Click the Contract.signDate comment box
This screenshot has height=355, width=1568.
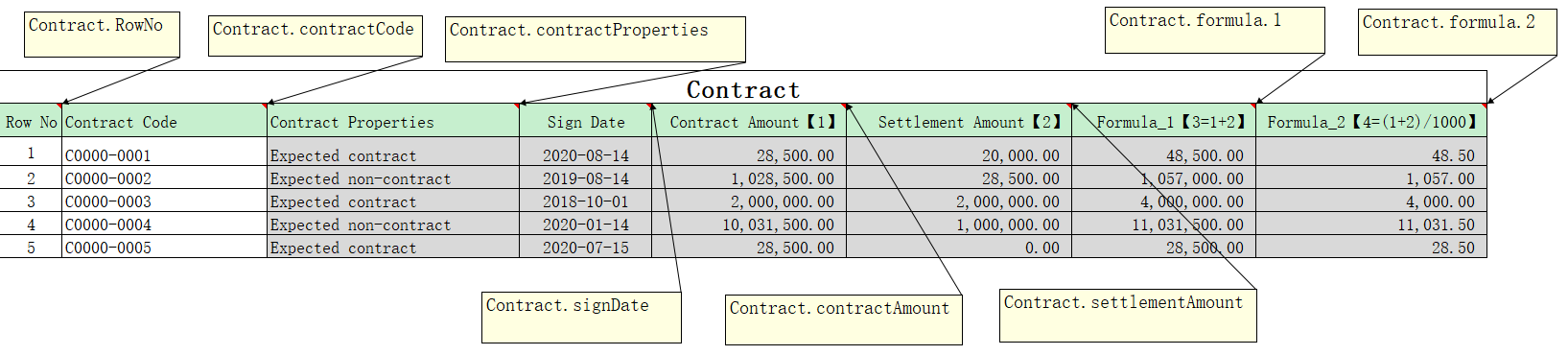(x=581, y=318)
